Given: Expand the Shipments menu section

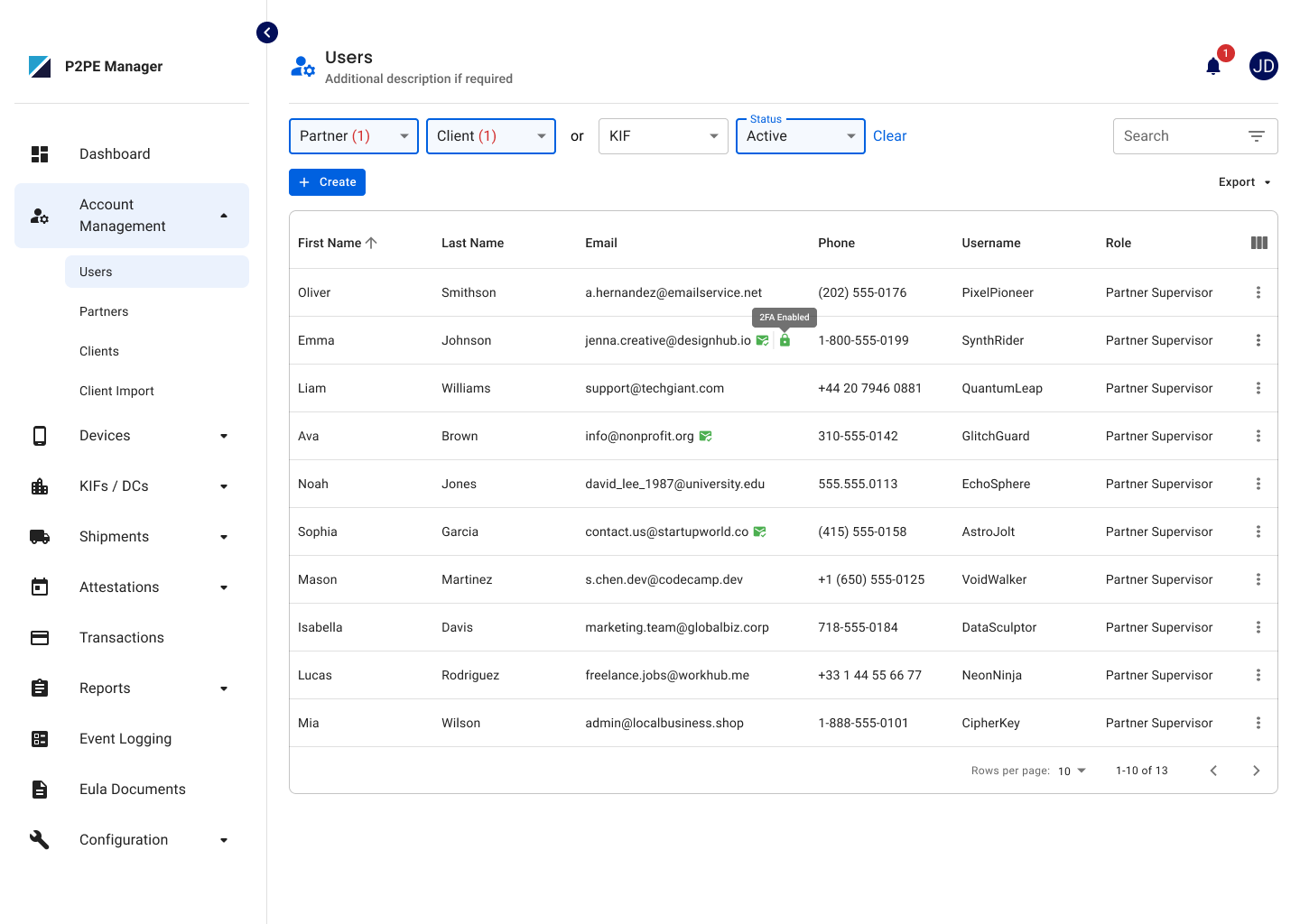Looking at the screenshot, I should tap(224, 537).
